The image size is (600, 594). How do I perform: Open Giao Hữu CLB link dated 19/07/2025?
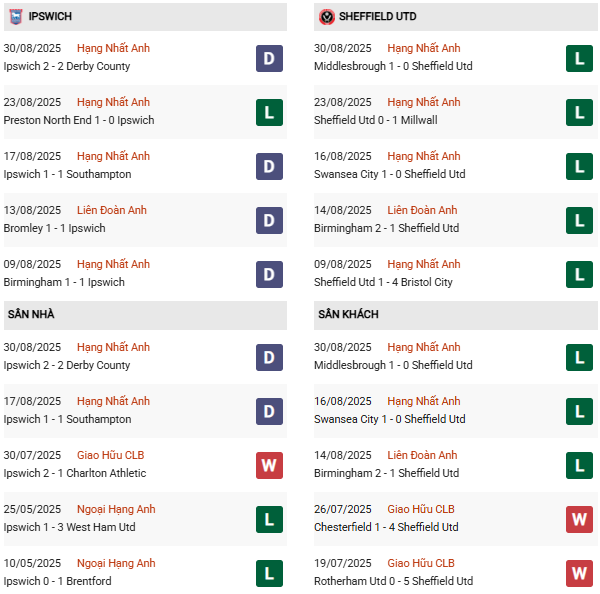(x=421, y=563)
